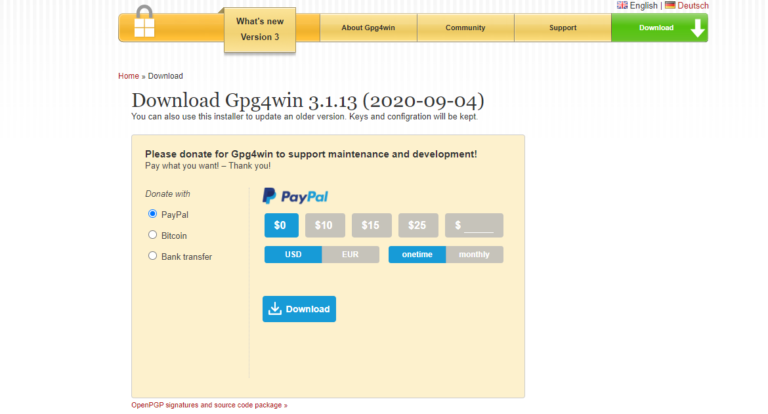Click 'Pay what you want! – Thank you!' text

[x=208, y=166]
